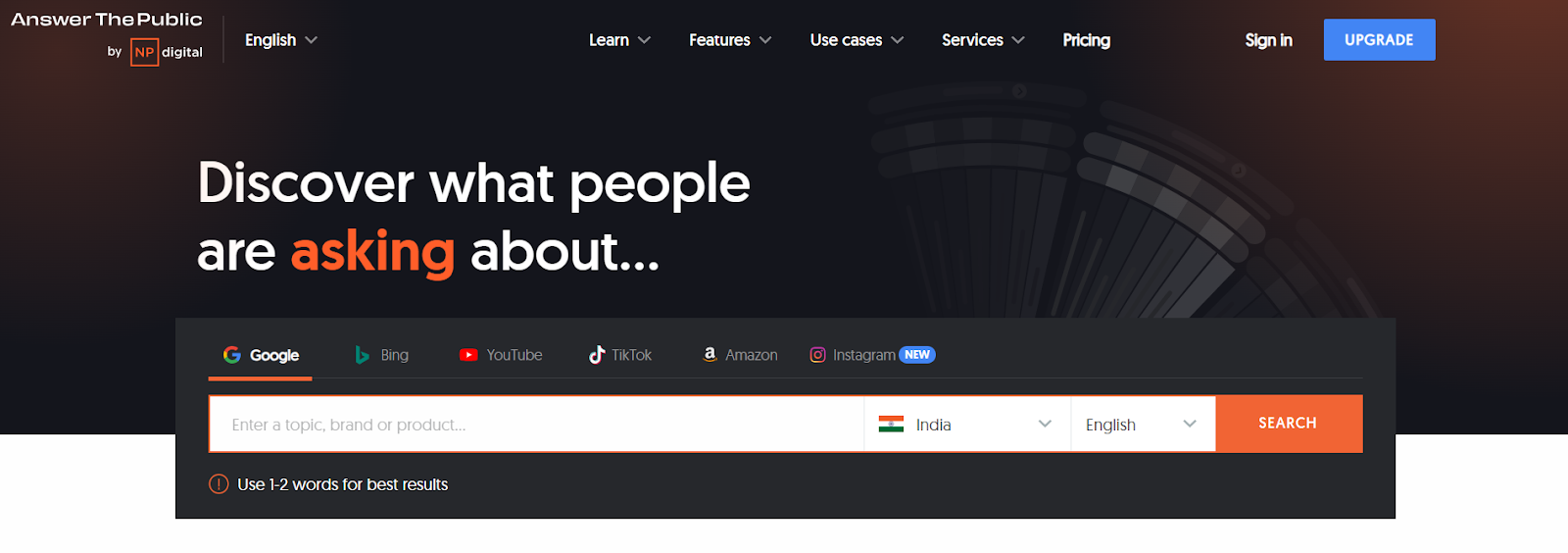The height and width of the screenshot is (553, 1568).
Task: Expand the Features menu
Action: pos(730,40)
